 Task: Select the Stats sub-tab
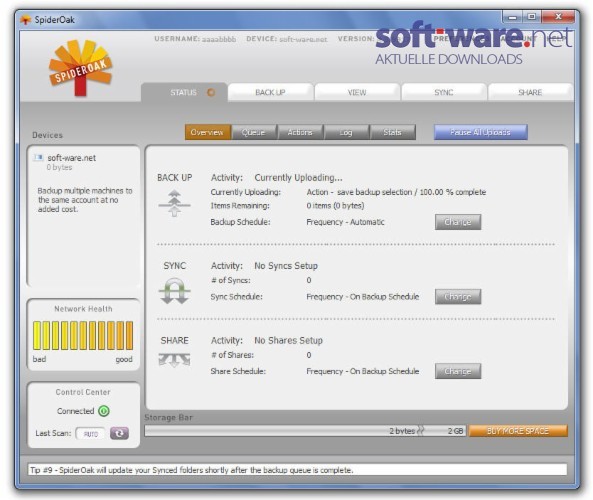(x=393, y=132)
